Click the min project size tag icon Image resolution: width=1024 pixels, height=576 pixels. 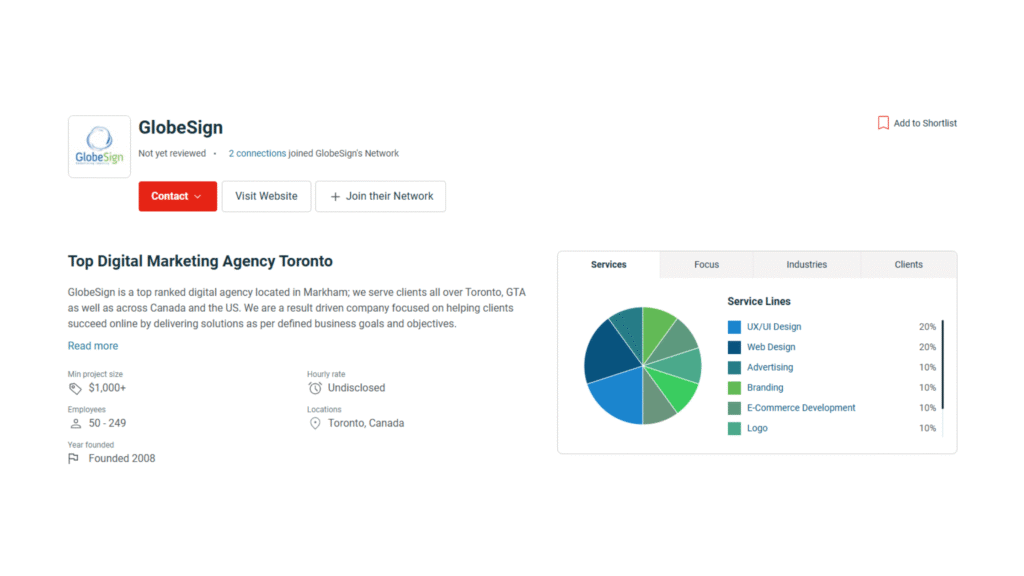(x=75, y=388)
